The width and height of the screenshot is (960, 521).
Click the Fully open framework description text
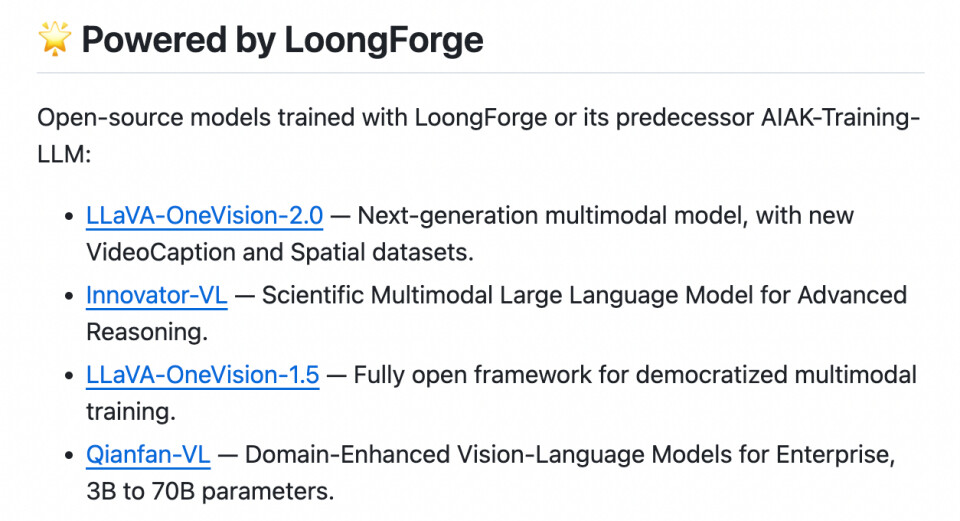pos(635,375)
